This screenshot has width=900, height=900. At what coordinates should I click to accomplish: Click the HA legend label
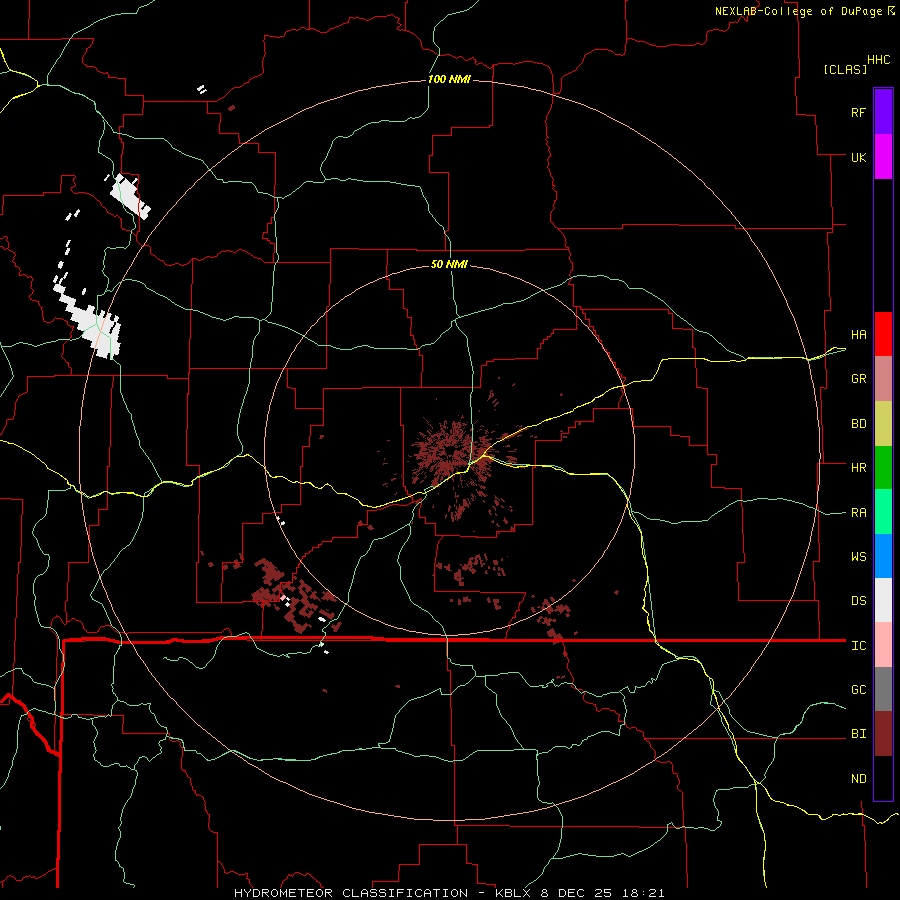tap(858, 334)
